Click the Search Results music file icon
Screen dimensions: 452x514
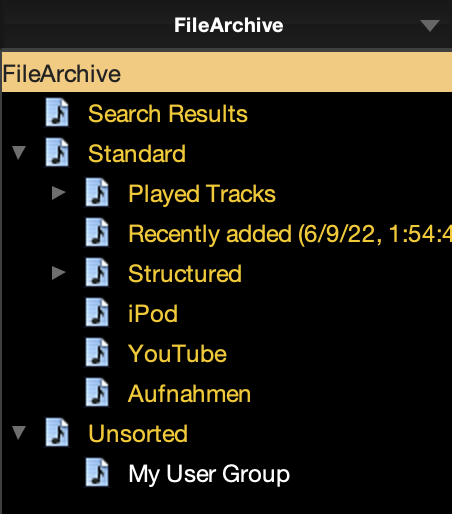point(57,113)
